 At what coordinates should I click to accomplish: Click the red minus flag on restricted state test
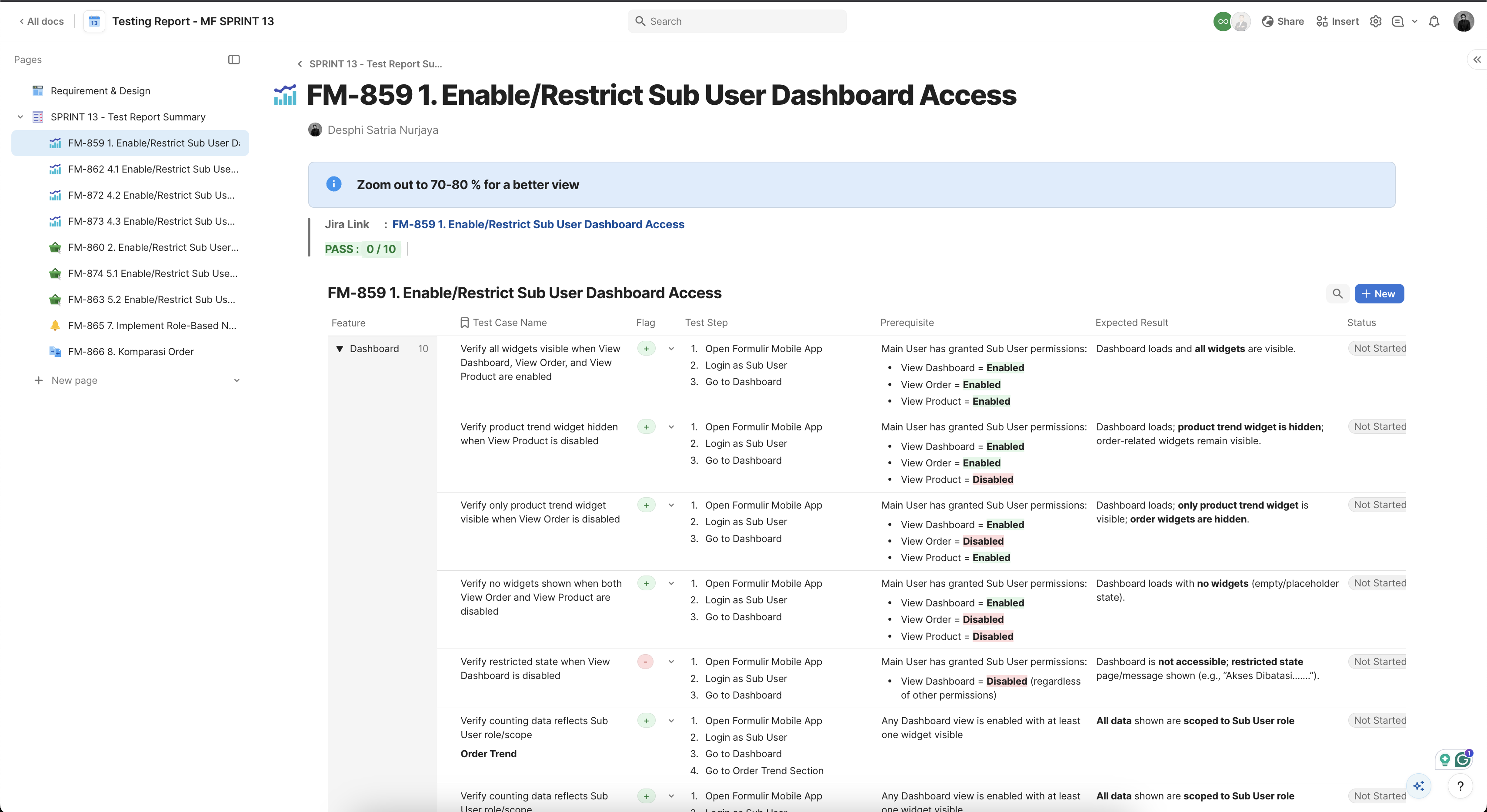(x=645, y=661)
